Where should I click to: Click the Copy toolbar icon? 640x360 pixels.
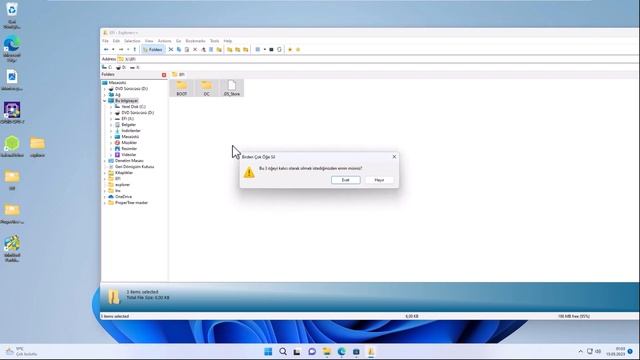coord(179,49)
